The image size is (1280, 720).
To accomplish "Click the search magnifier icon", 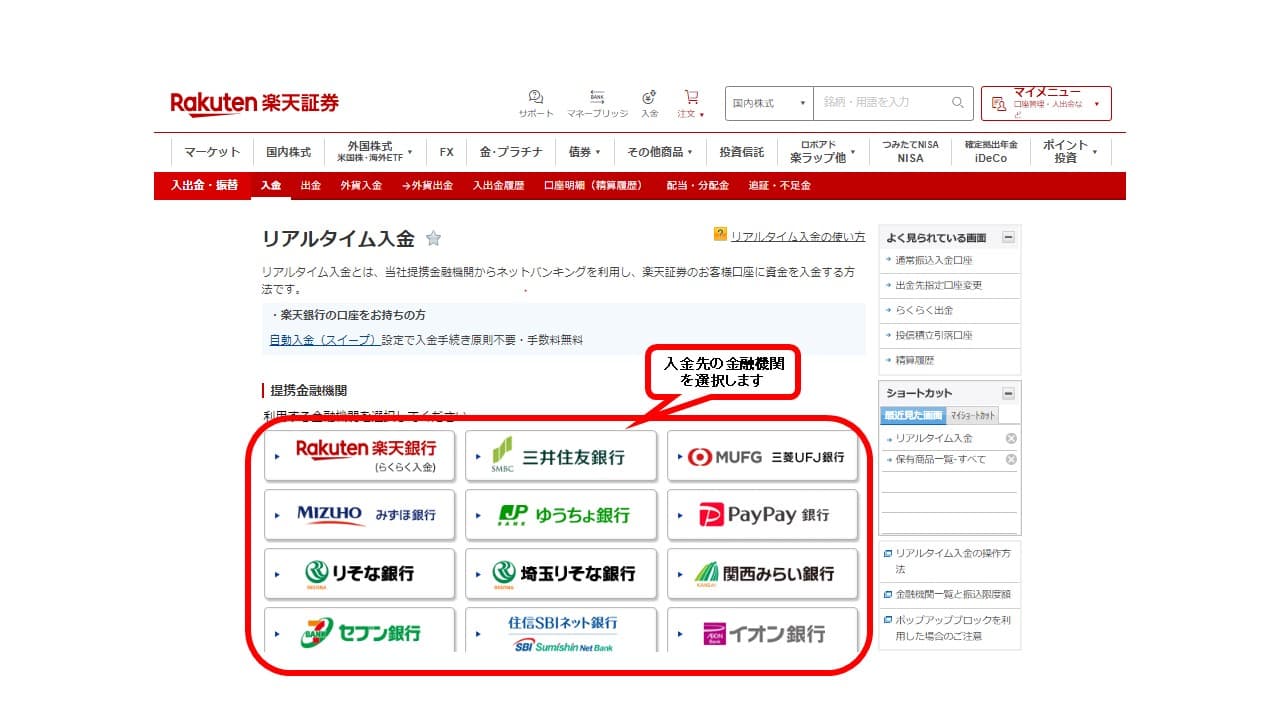I will 958,102.
